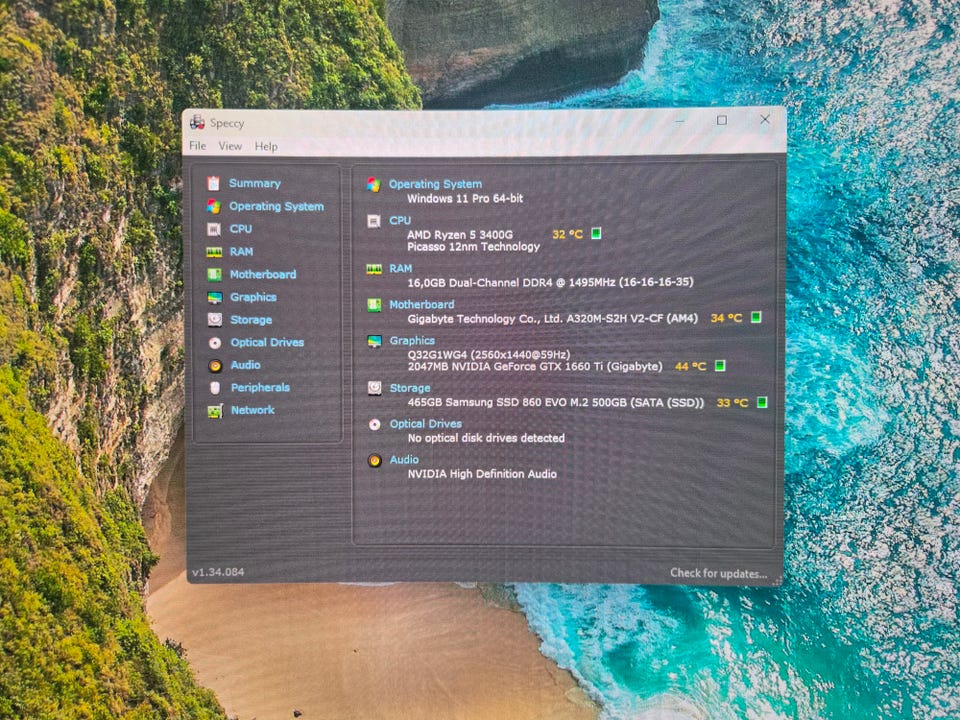Click the CPU temperature green indicator
This screenshot has height=720, width=960.
(x=596, y=233)
